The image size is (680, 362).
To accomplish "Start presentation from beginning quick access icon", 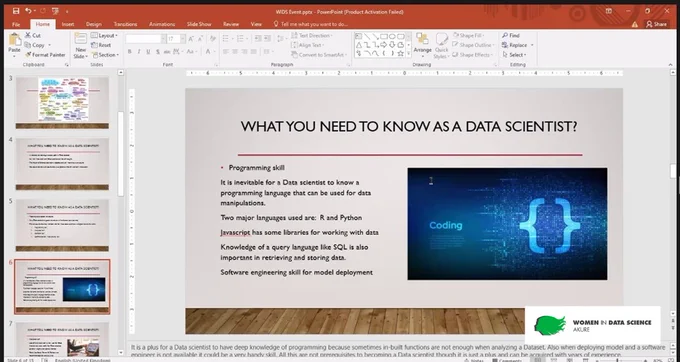I will click(x=55, y=11).
